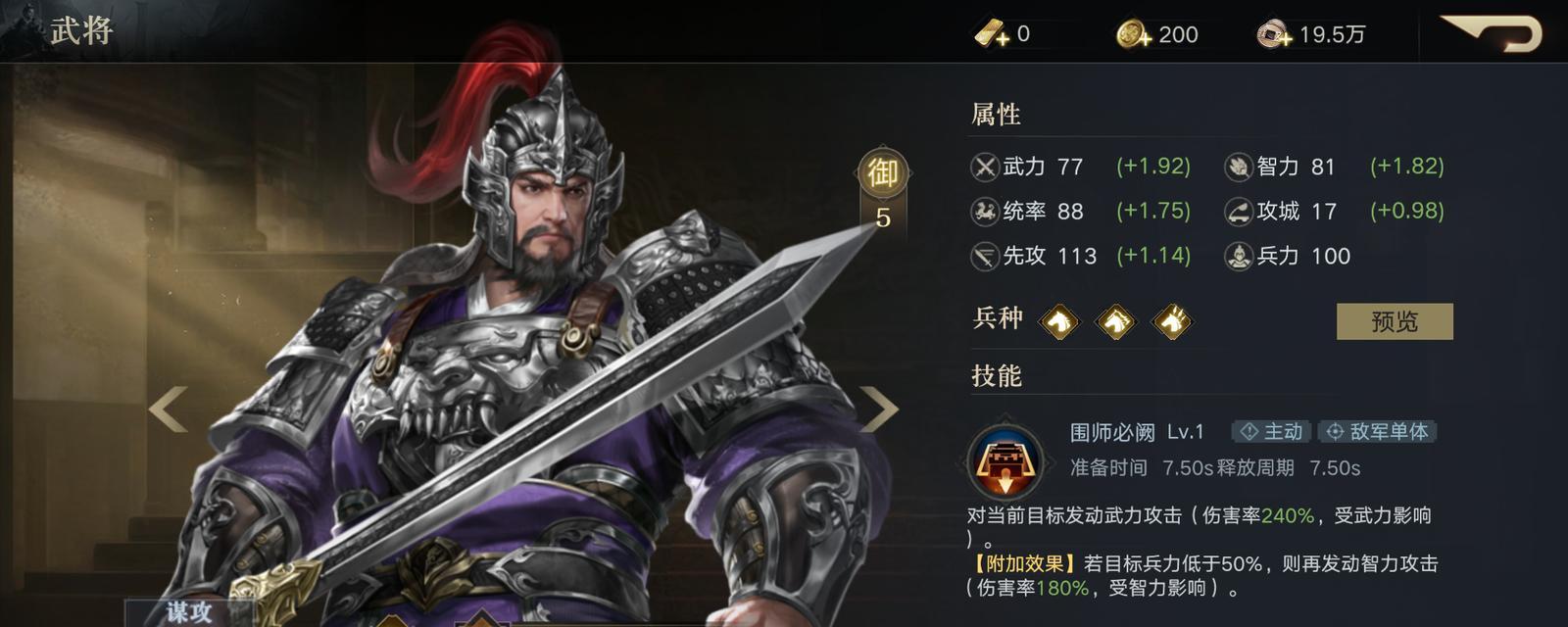Tap the 智力 attribute icon
This screenshot has width=1568, height=627.
(x=1239, y=167)
